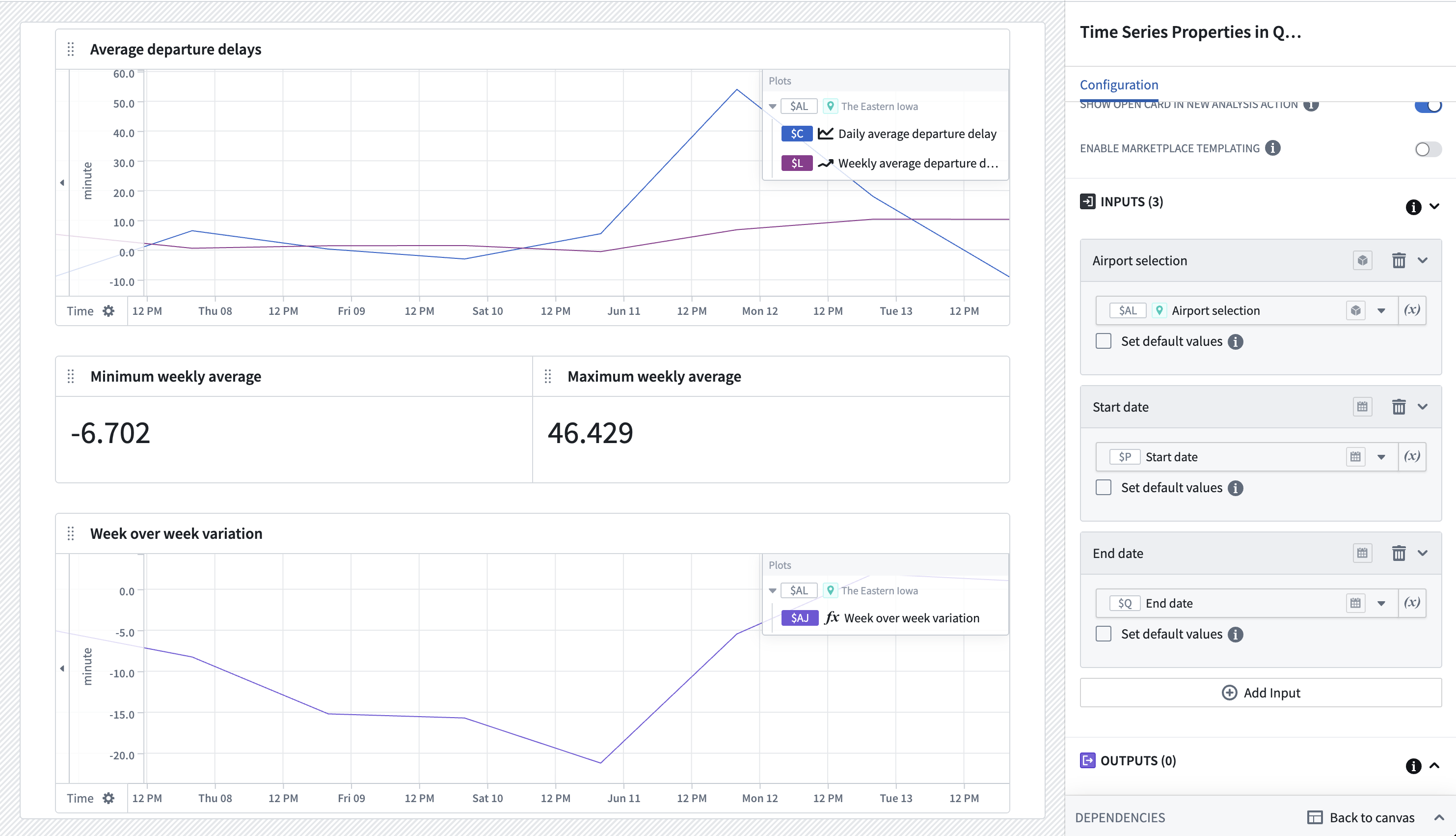Click variable (x) button for Start date
This screenshot has width=1456, height=836.
(1412, 457)
